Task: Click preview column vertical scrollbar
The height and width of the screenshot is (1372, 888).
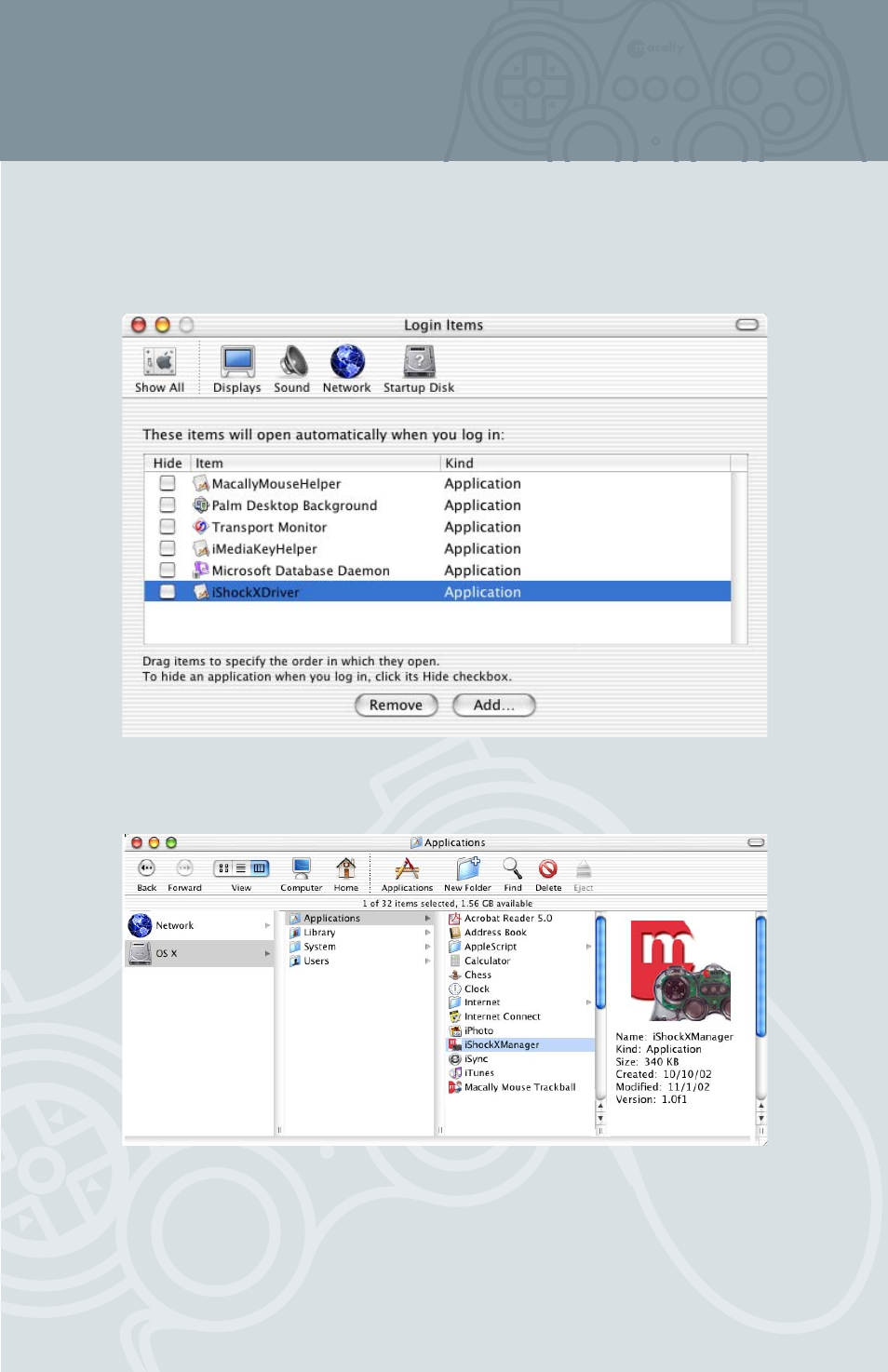Action: pos(761,977)
